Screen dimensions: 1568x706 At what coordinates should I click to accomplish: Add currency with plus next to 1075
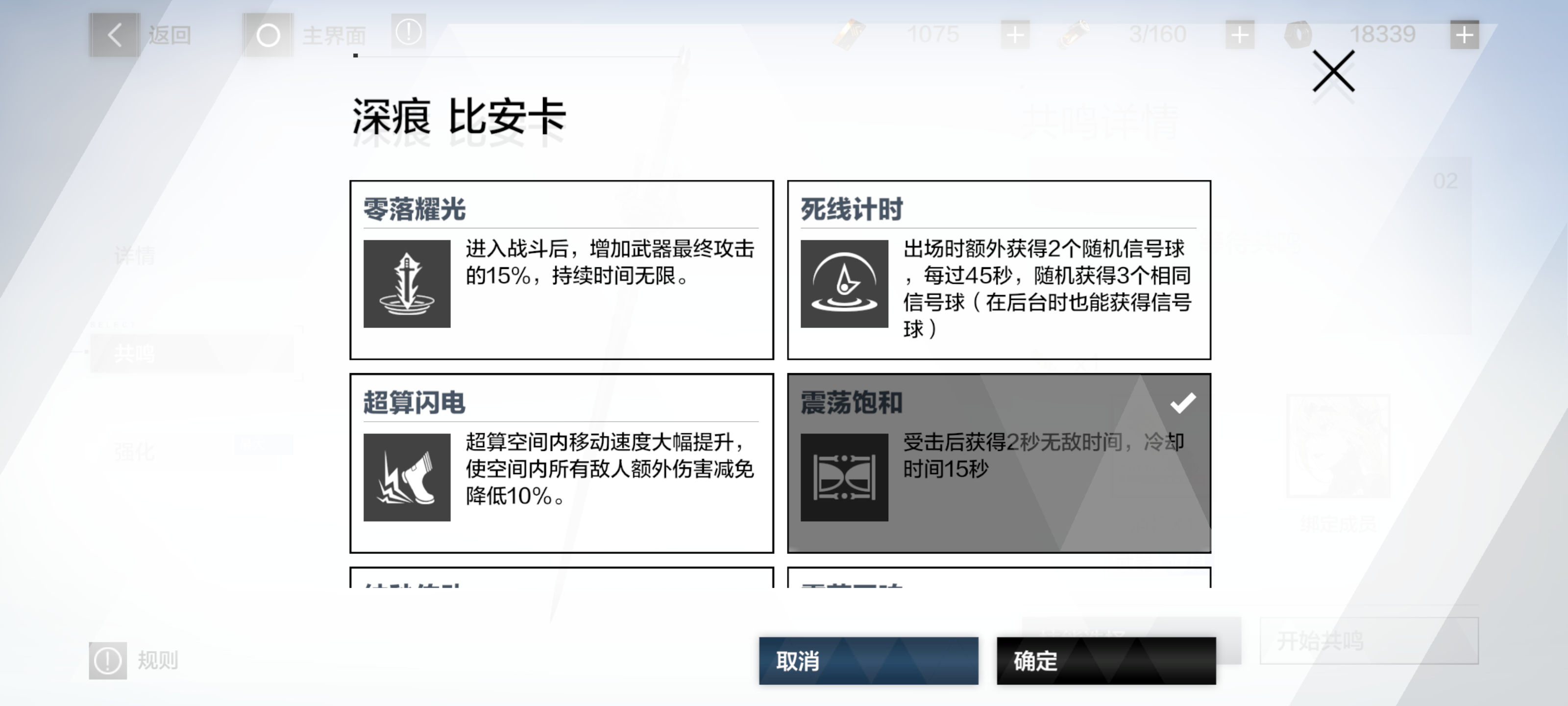pyautogui.click(x=1015, y=35)
